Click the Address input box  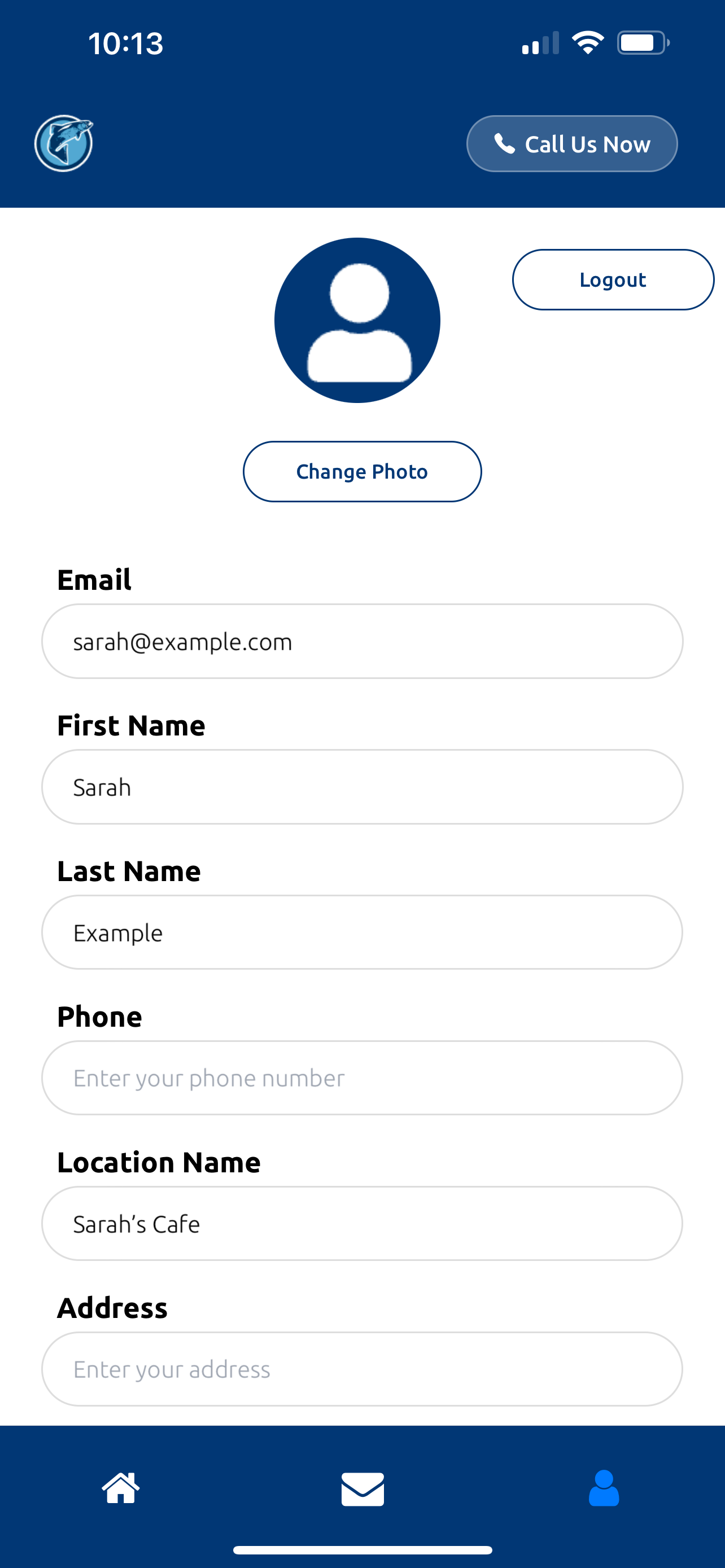pos(362,1369)
